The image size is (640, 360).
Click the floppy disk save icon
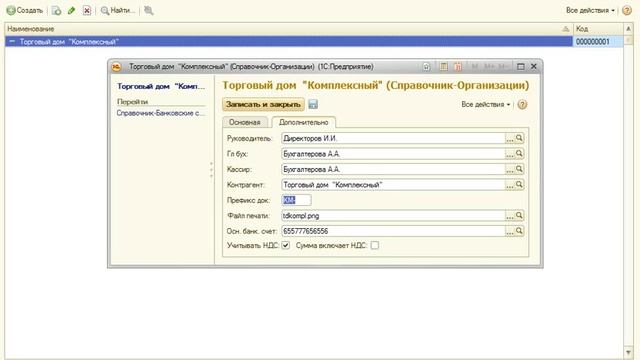(x=313, y=104)
